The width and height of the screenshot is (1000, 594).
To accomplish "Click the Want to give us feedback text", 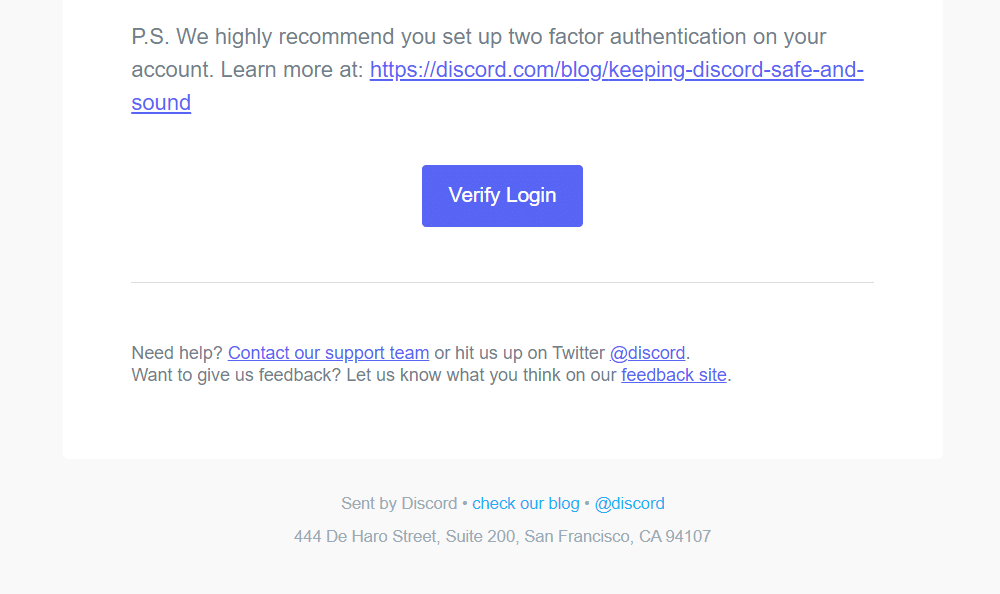I will click(235, 374).
